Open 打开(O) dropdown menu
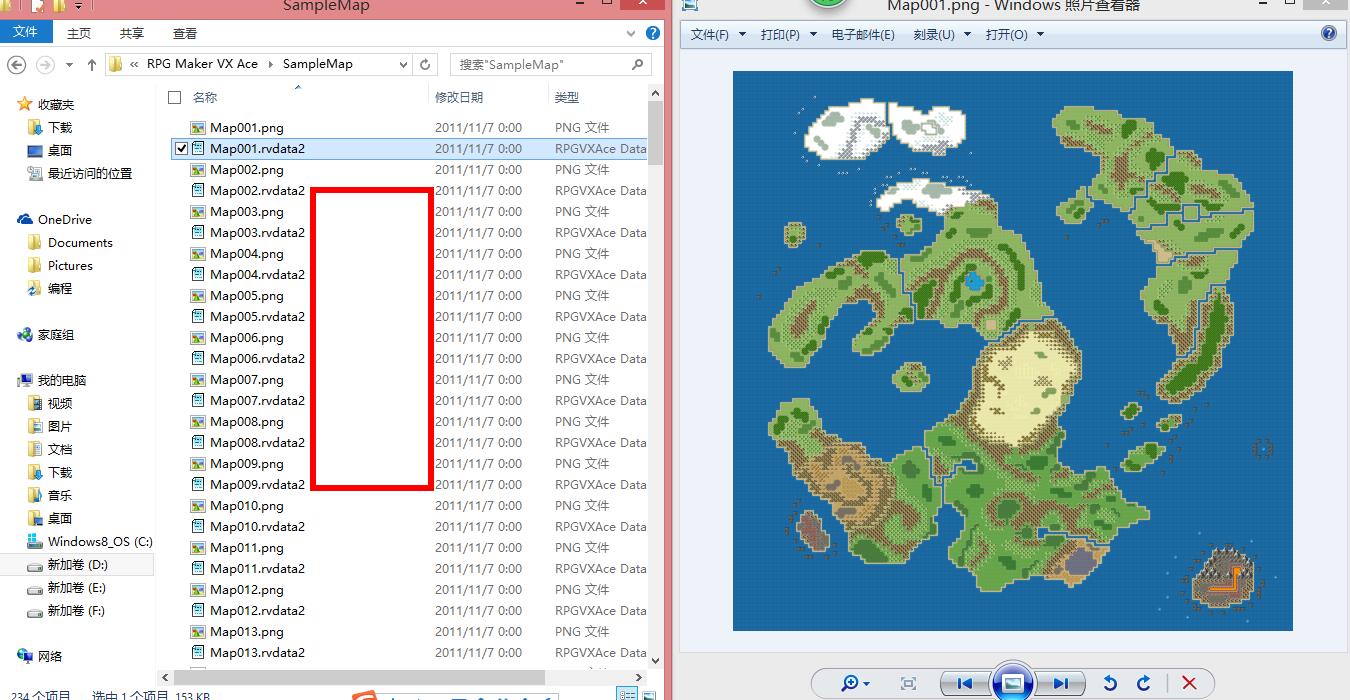The image size is (1350, 700). (1014, 34)
